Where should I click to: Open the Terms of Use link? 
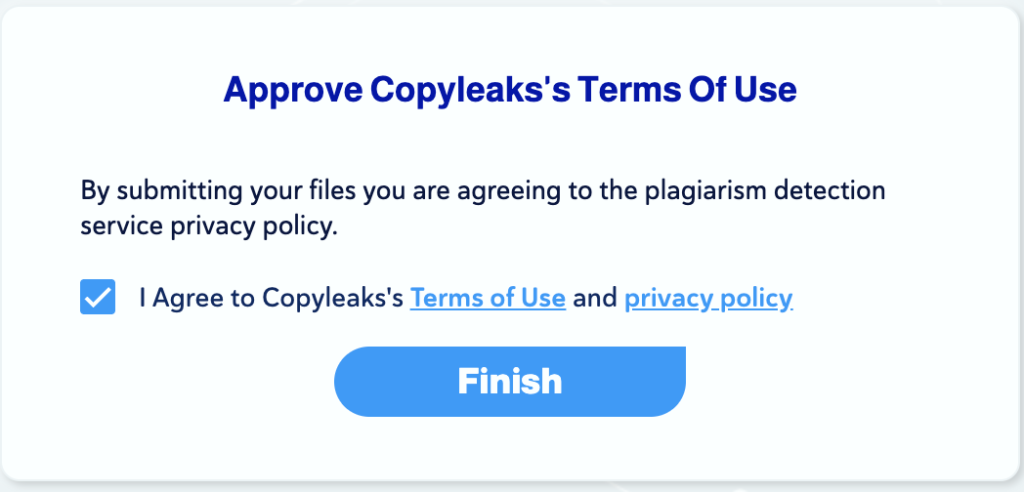[488, 298]
